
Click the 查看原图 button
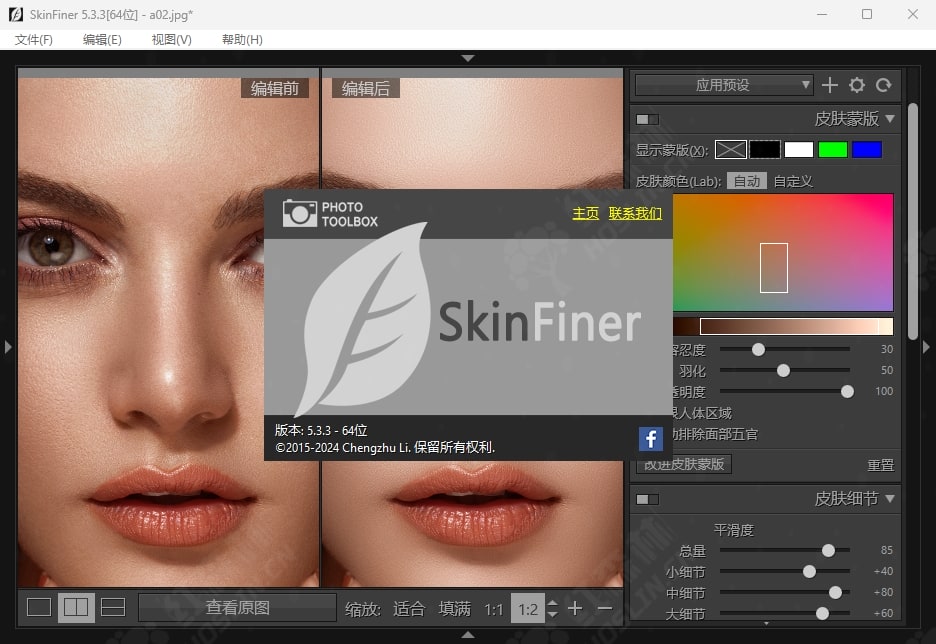pos(238,608)
